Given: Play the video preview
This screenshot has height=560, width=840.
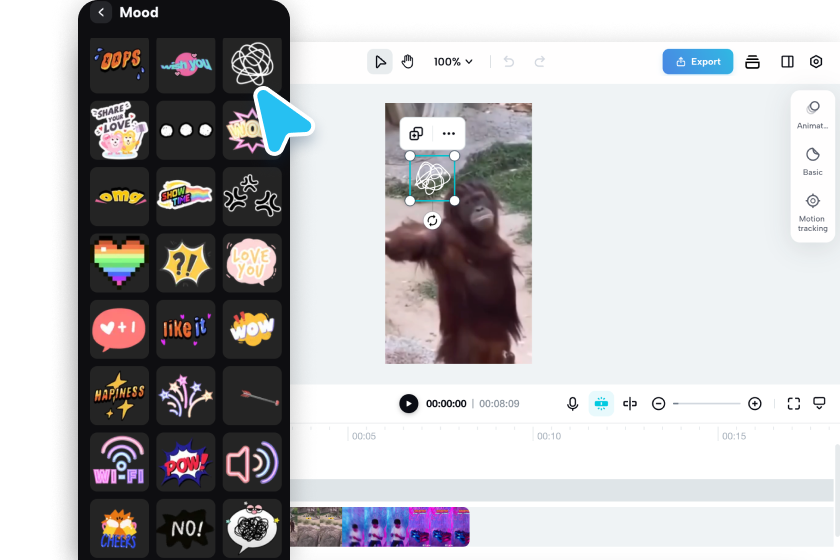Looking at the screenshot, I should coord(408,404).
